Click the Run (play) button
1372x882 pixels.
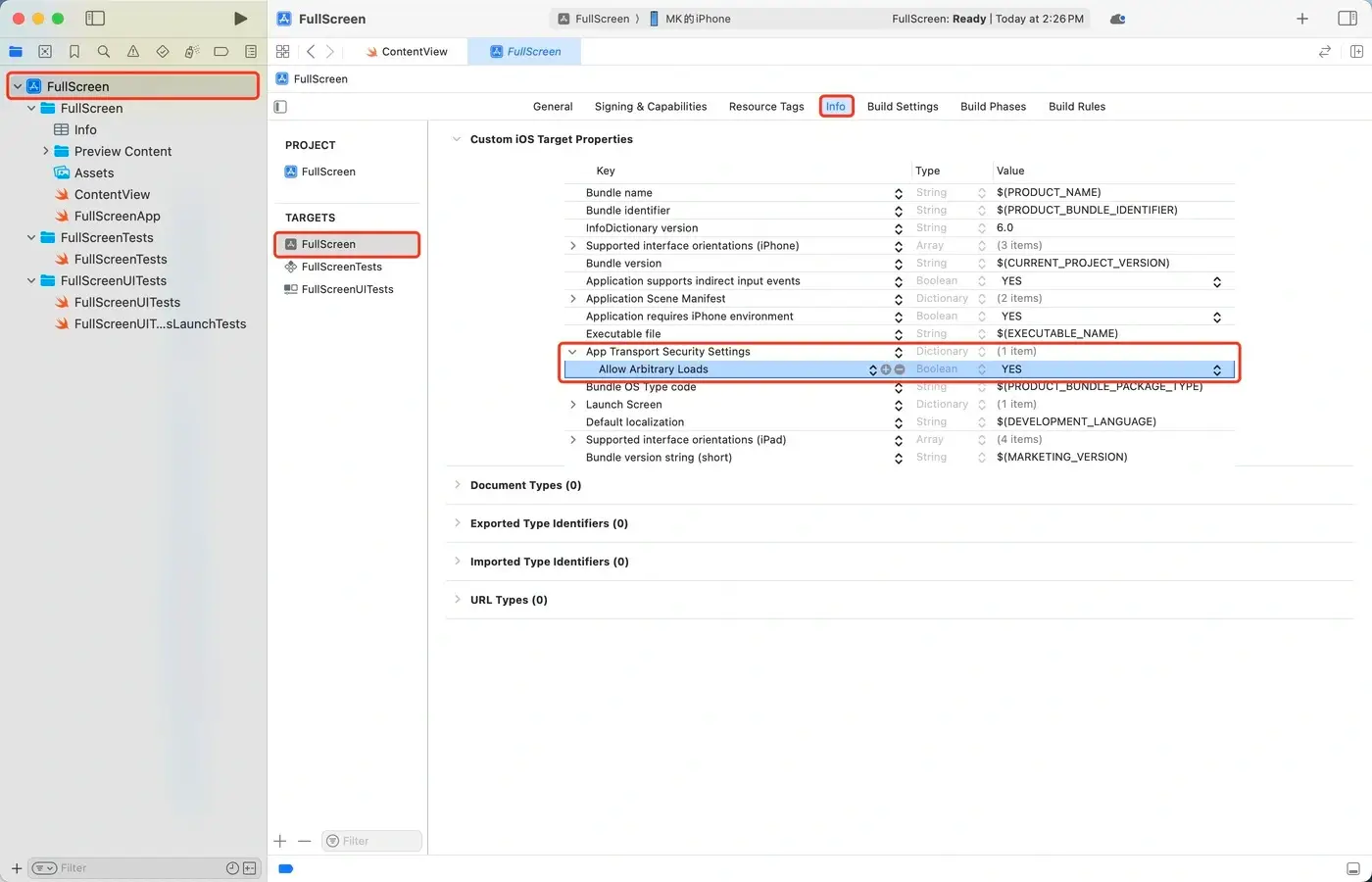point(240,19)
